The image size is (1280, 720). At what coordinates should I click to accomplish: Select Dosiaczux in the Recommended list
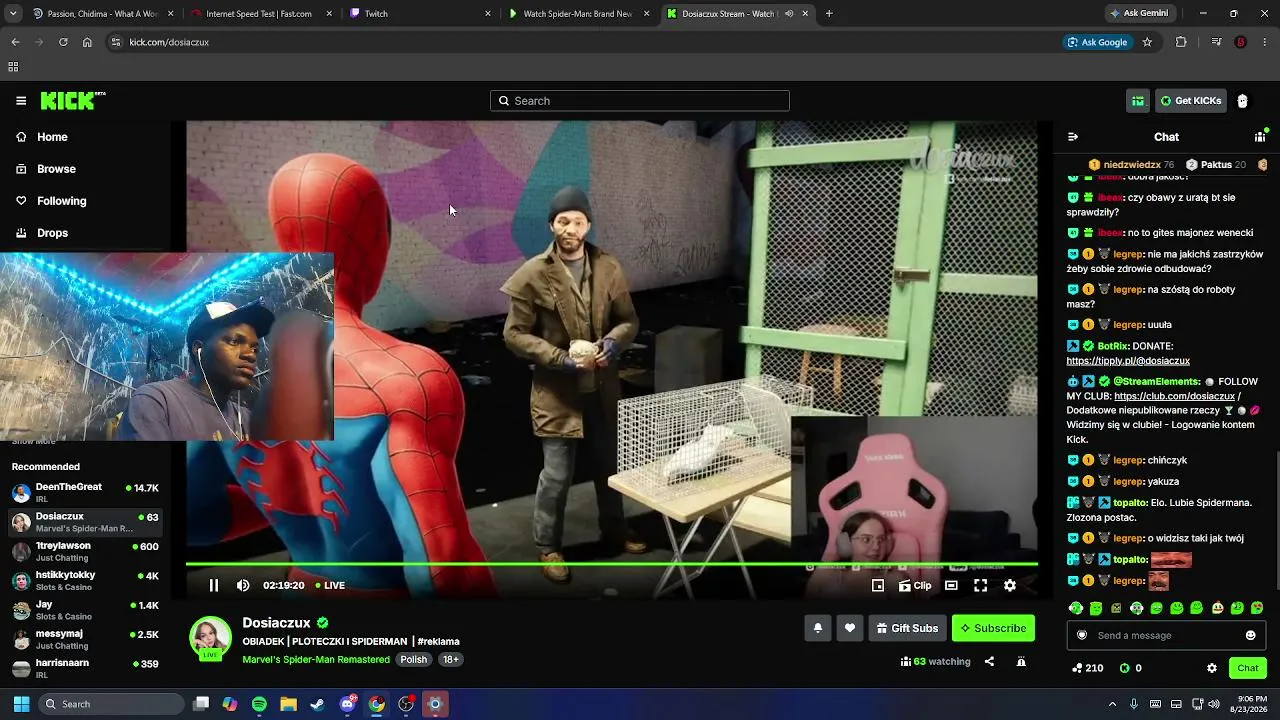tap(86, 522)
